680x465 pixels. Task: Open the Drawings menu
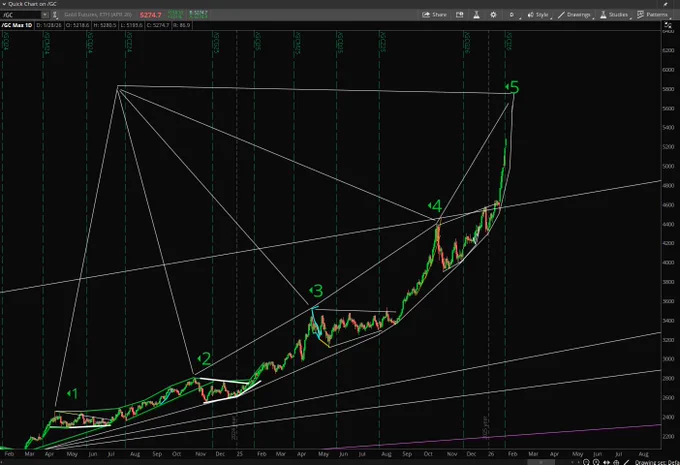(575, 15)
